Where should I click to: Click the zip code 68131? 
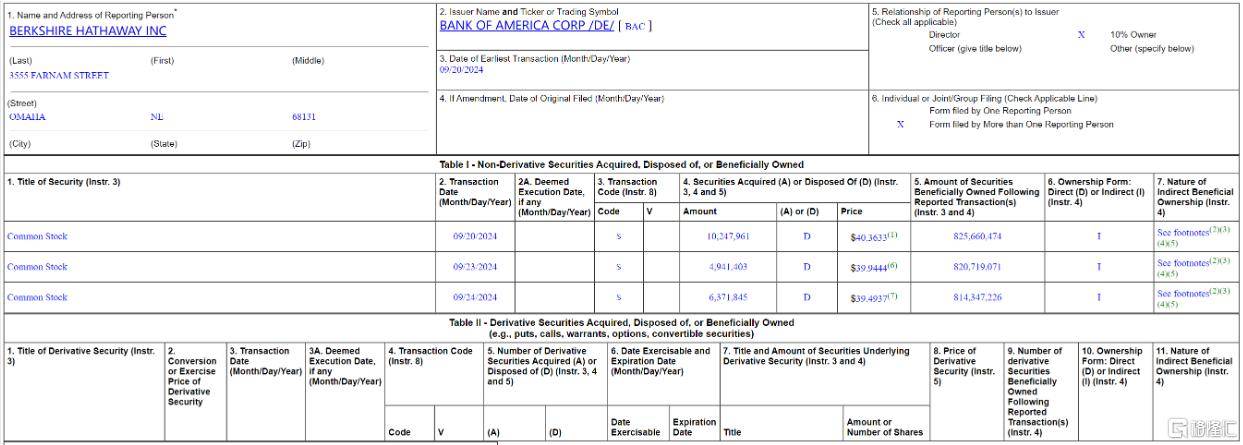pyautogui.click(x=304, y=117)
